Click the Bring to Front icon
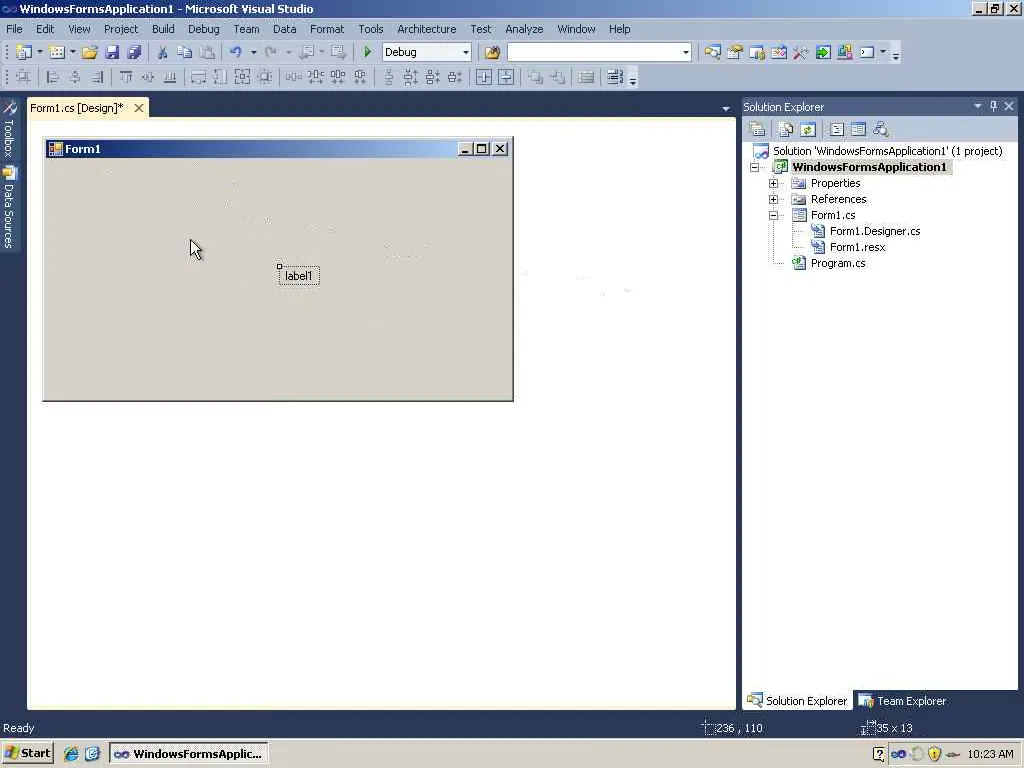This screenshot has height=768, width=1024. tap(536, 78)
